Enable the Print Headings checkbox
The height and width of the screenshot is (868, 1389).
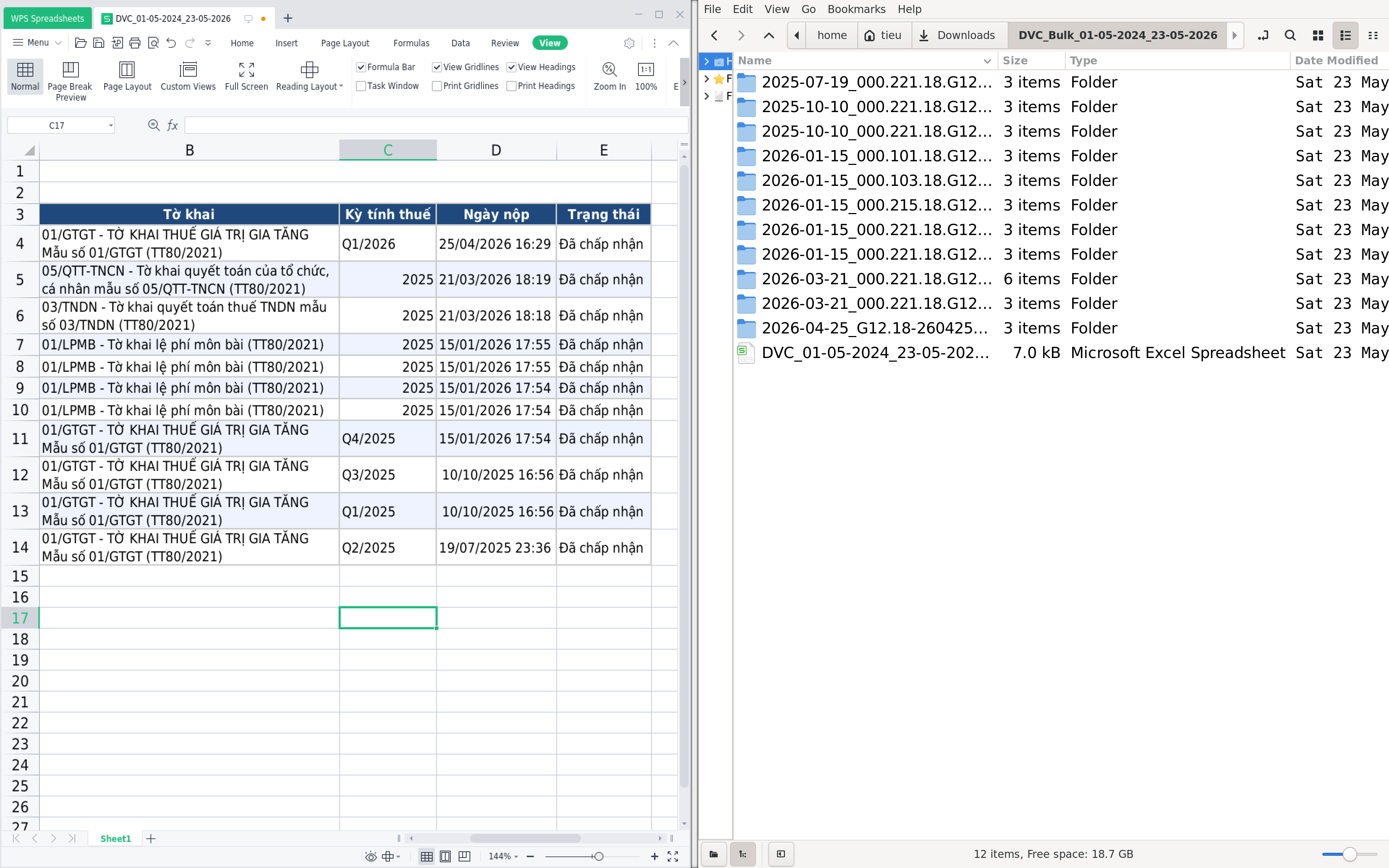click(x=511, y=86)
